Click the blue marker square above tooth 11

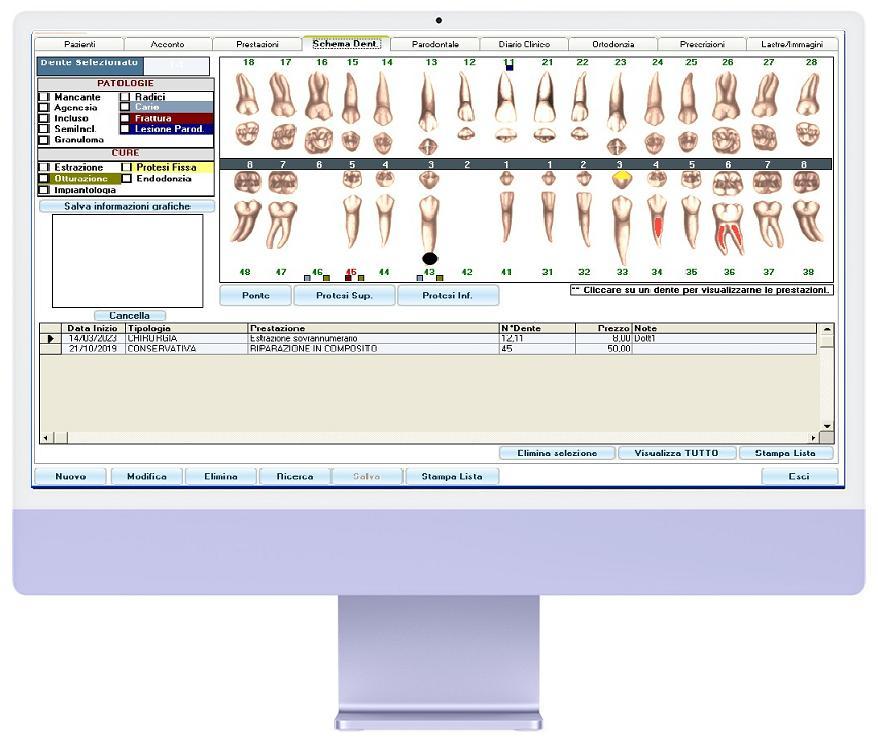[x=509, y=68]
